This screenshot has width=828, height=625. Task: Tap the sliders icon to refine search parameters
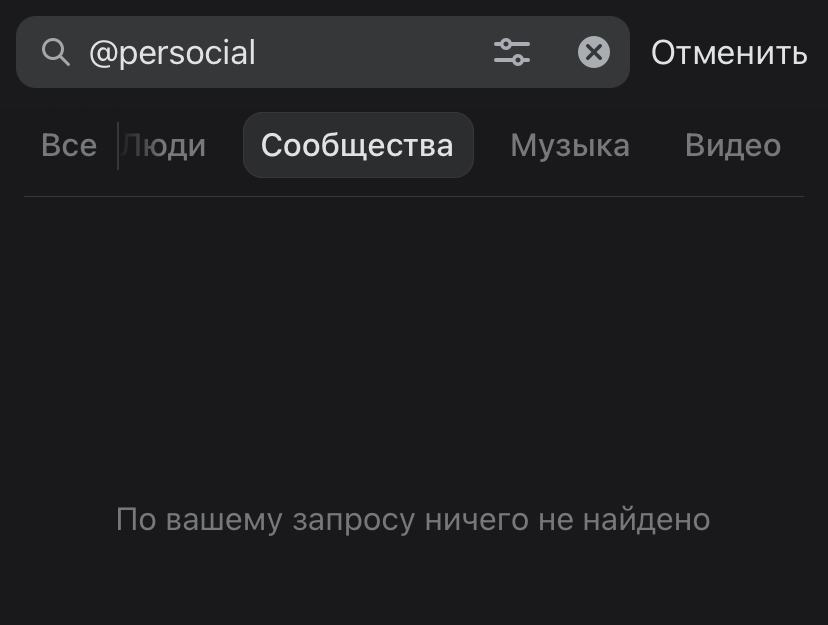(513, 52)
